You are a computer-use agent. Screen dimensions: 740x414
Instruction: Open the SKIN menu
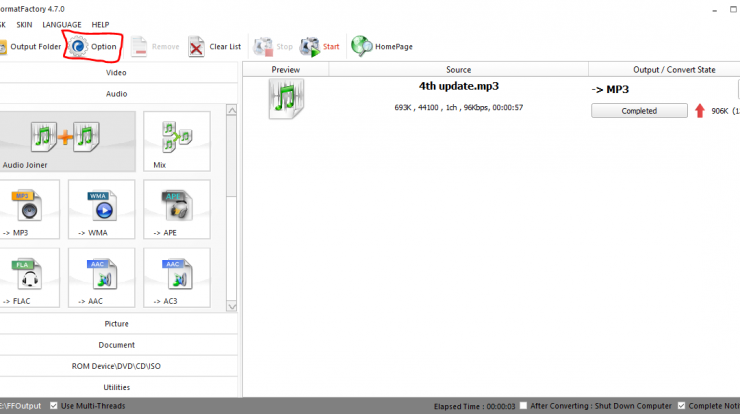24,25
